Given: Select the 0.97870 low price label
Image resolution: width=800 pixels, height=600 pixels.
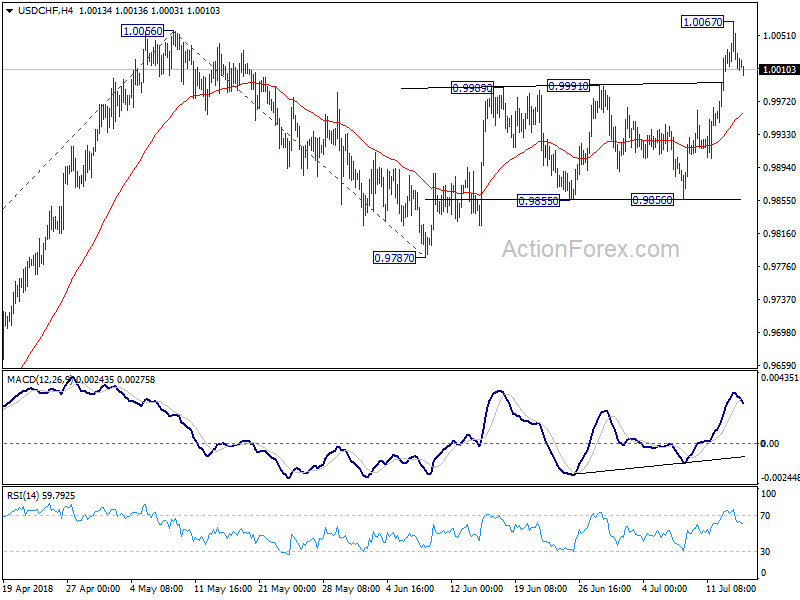Looking at the screenshot, I should click(x=394, y=258).
